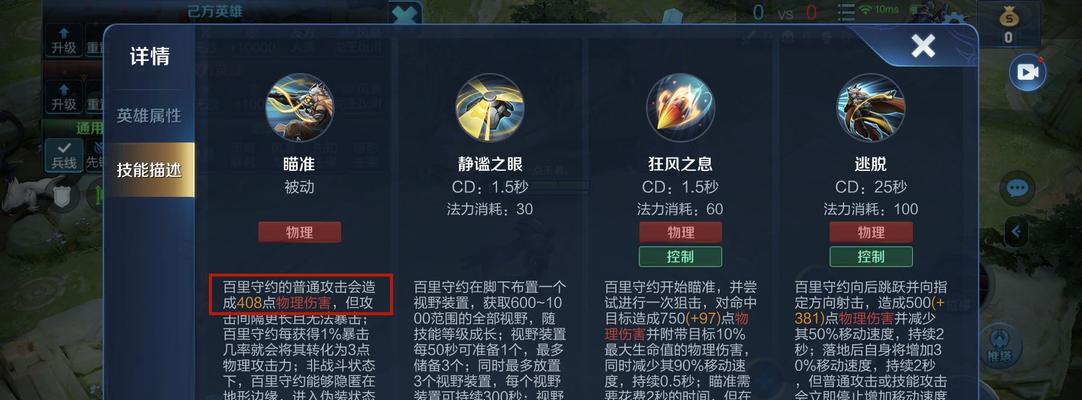Viewport: 1082px width, 400px height.
Task: Click the lower 升级 upgrade button
Action: pyautogui.click(x=63, y=97)
